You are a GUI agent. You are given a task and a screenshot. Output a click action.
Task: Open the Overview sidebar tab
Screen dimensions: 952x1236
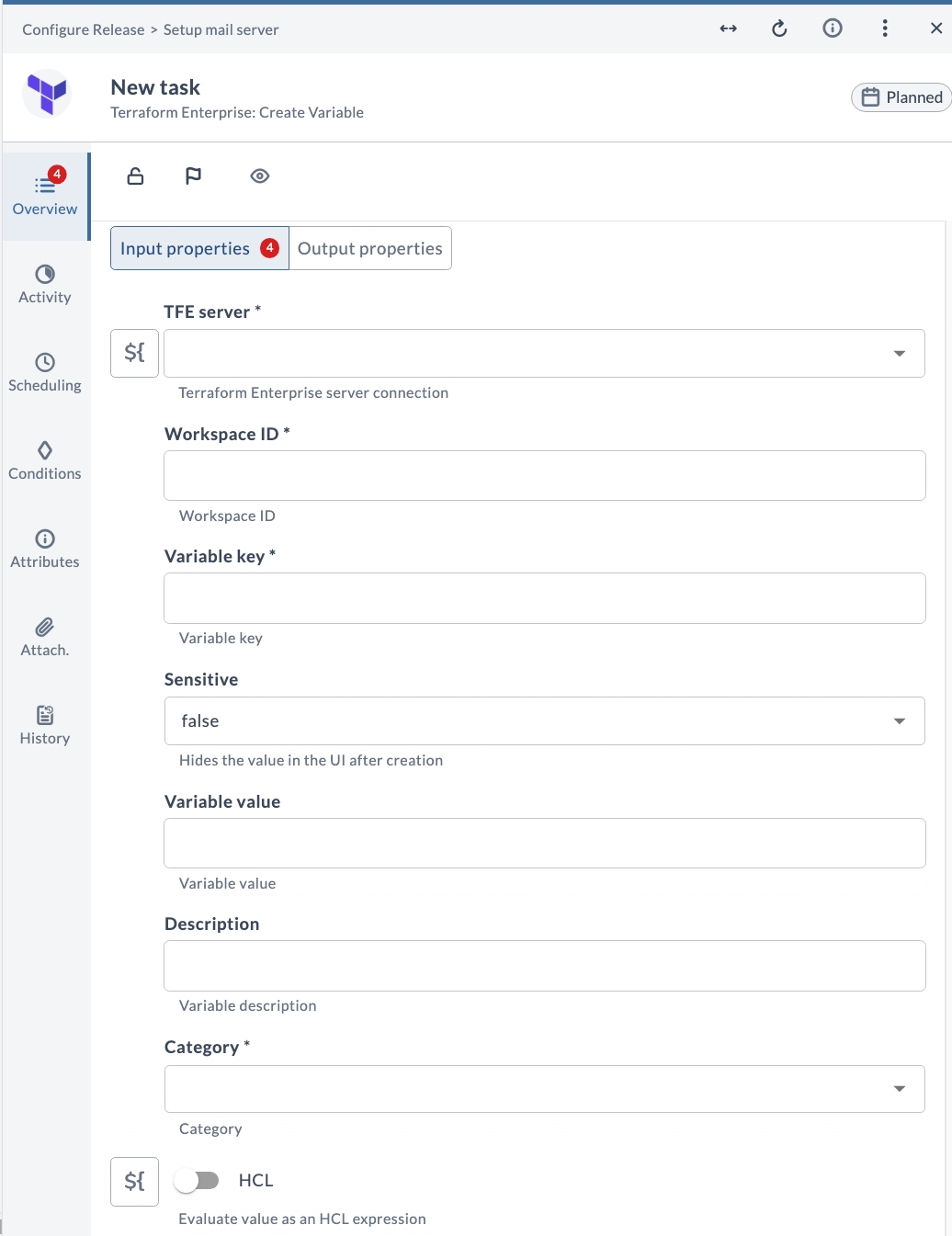pyautogui.click(x=45, y=195)
